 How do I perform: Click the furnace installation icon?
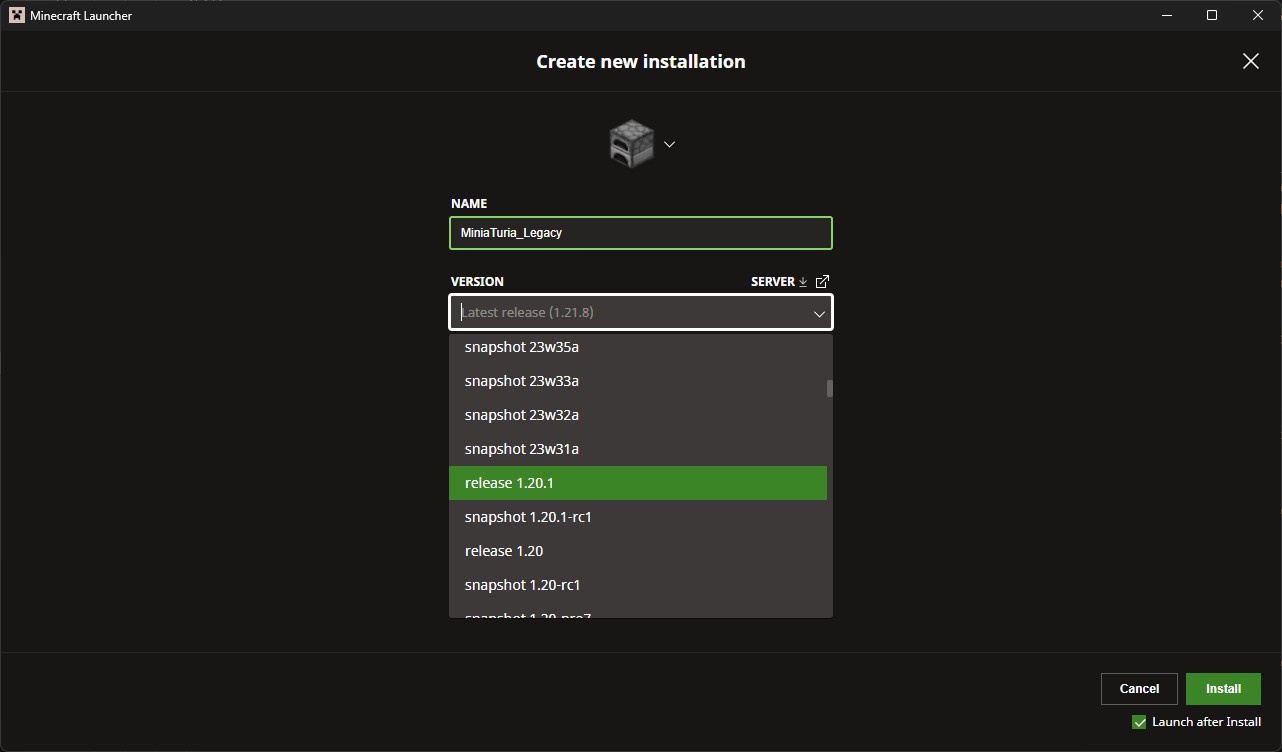(x=631, y=144)
